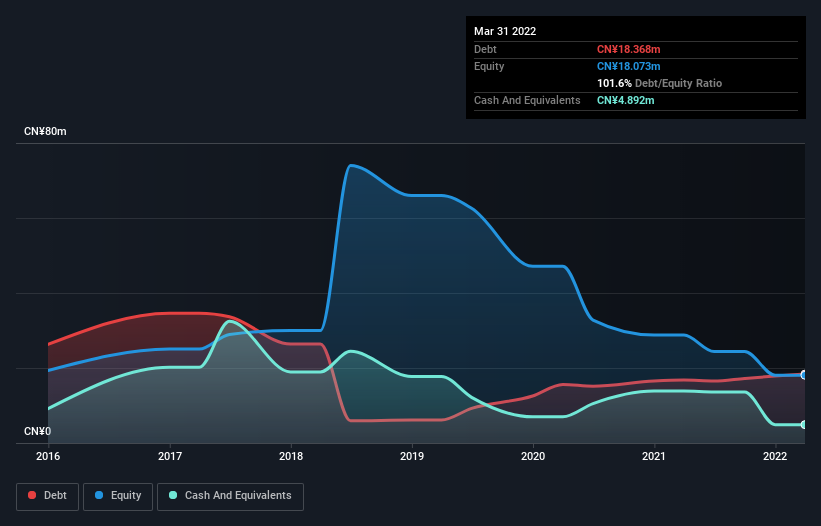Click the Debt row label in tooltip

[485, 49]
